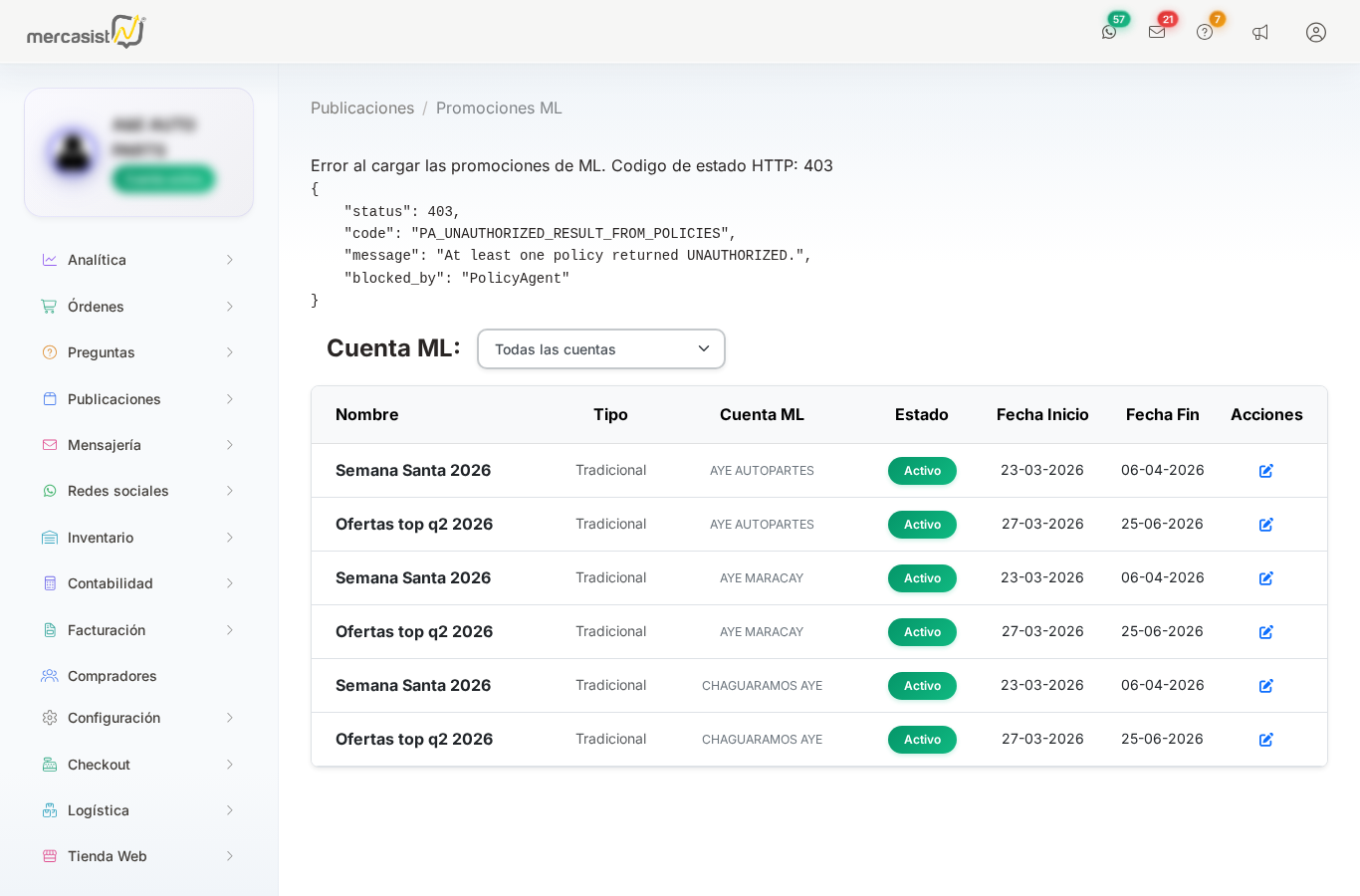Edit Semana Santa 2026 AYE MARACAY promotion
Screen dimensions: 1360x896
(1266, 578)
